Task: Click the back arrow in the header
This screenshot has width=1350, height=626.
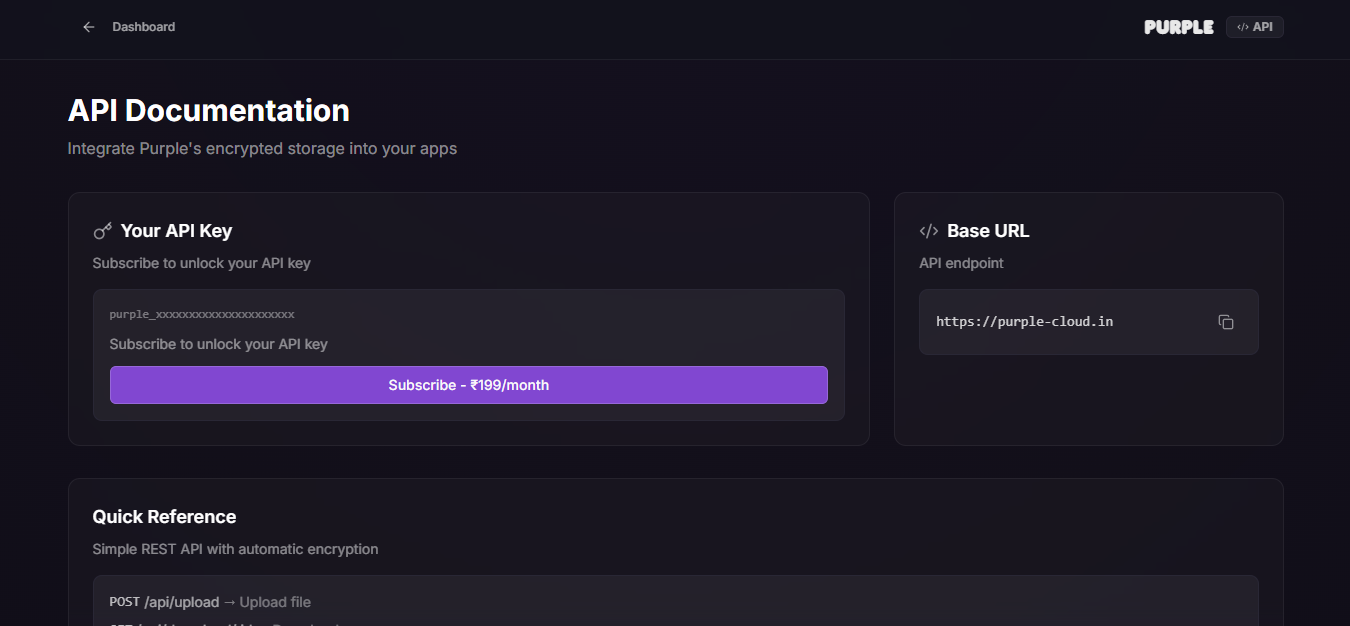Action: click(x=88, y=26)
